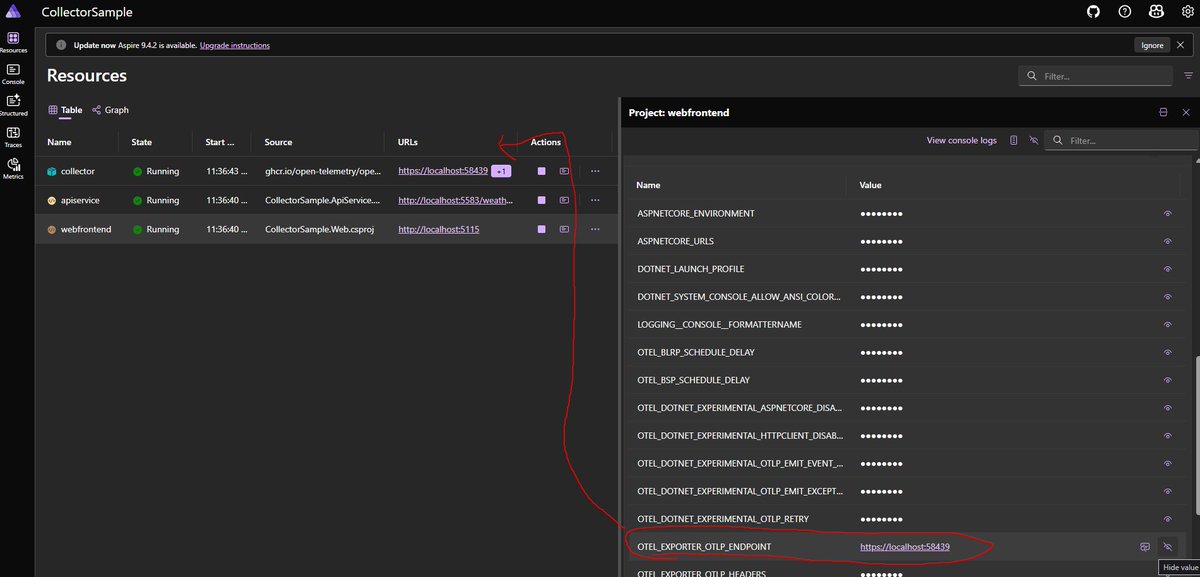Screen dimensions: 1200x577
Task: Stop the webfrontend resource
Action: 541,229
